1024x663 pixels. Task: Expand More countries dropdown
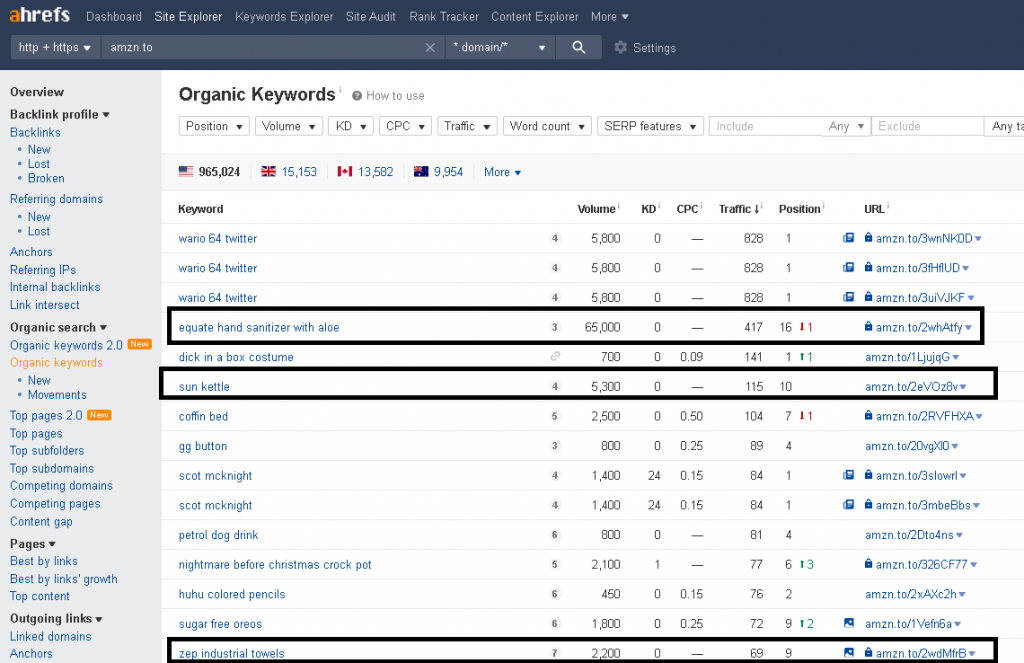(502, 172)
